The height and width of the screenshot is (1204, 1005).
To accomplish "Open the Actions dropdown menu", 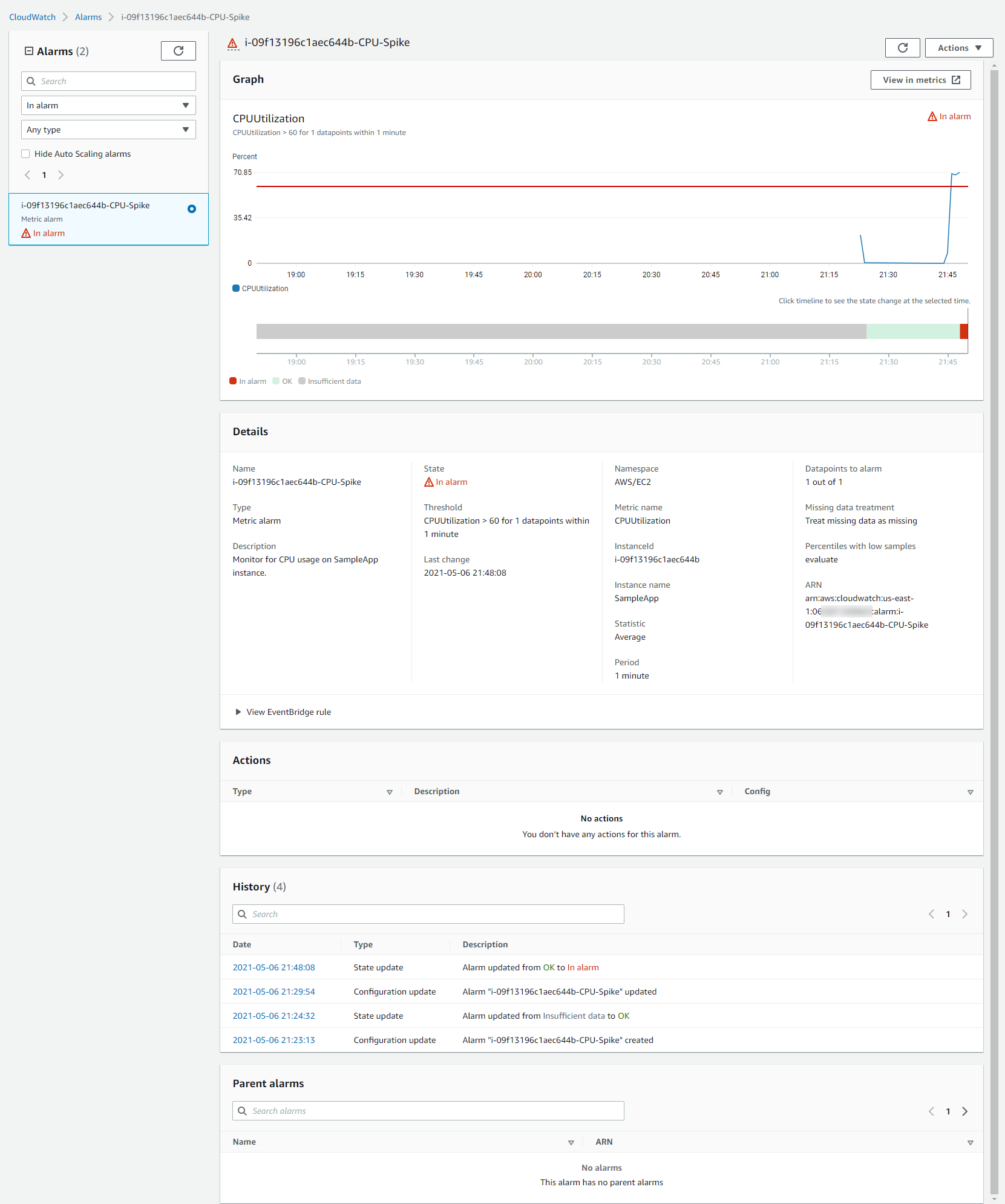I will point(959,48).
